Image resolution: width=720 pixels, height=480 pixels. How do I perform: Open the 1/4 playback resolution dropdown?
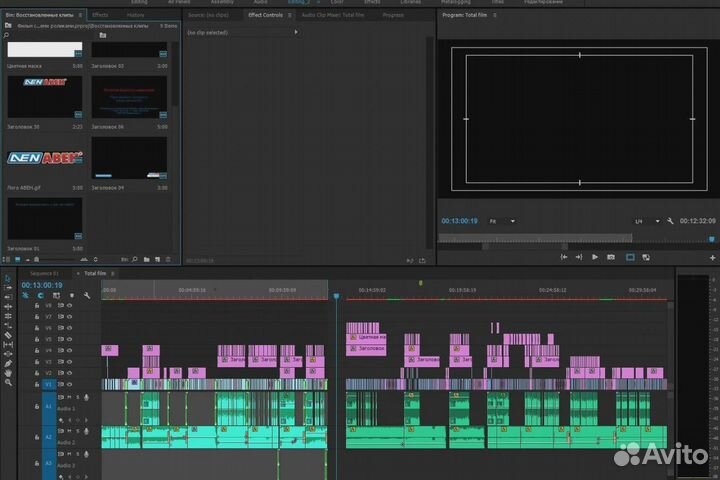click(x=645, y=221)
